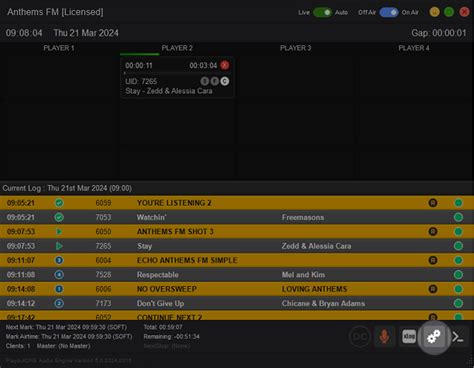Select the ECHO ANTHEMS FM SIMPLE title

(x=187, y=260)
